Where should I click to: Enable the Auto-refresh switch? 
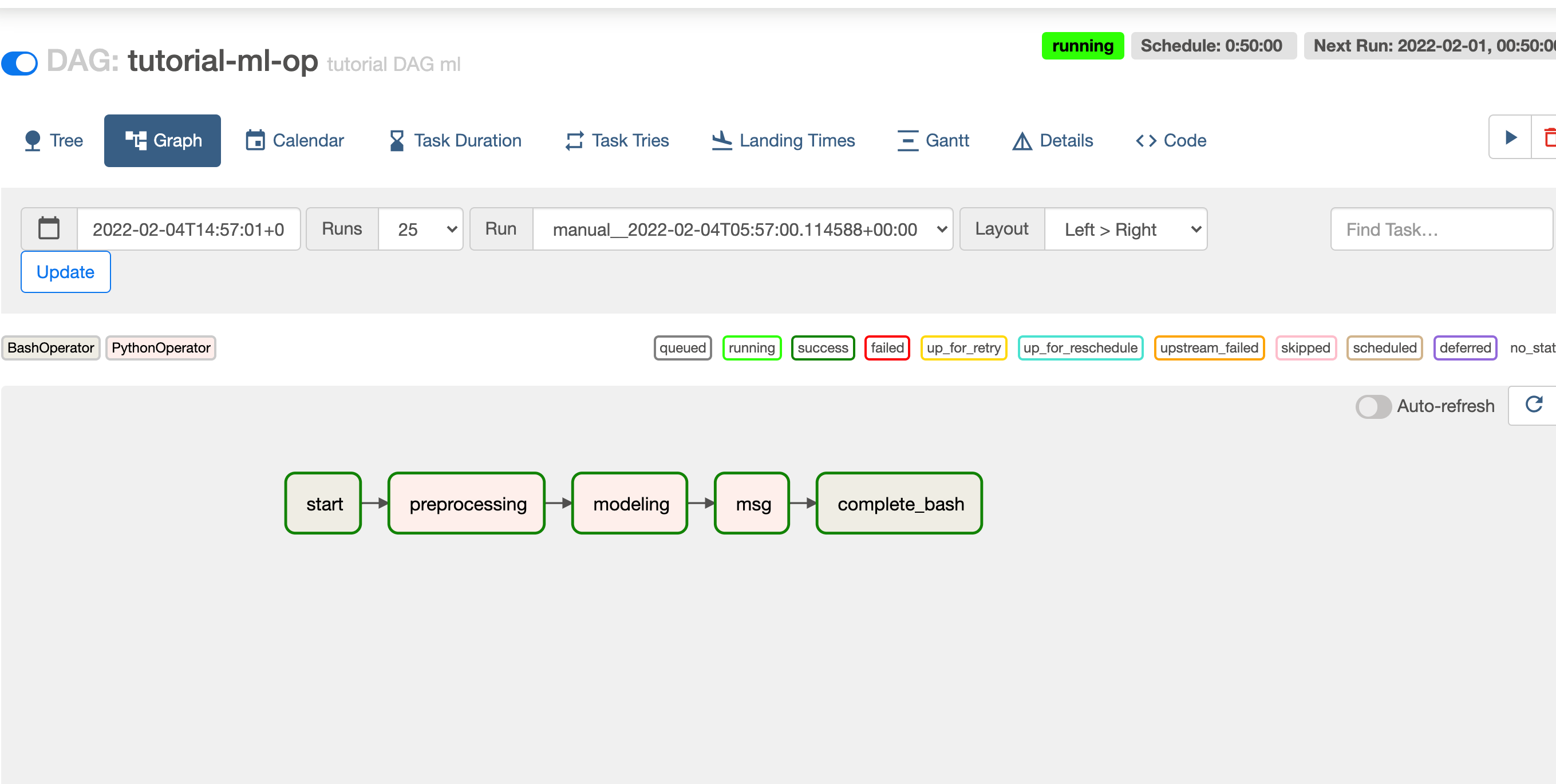pyautogui.click(x=1373, y=406)
